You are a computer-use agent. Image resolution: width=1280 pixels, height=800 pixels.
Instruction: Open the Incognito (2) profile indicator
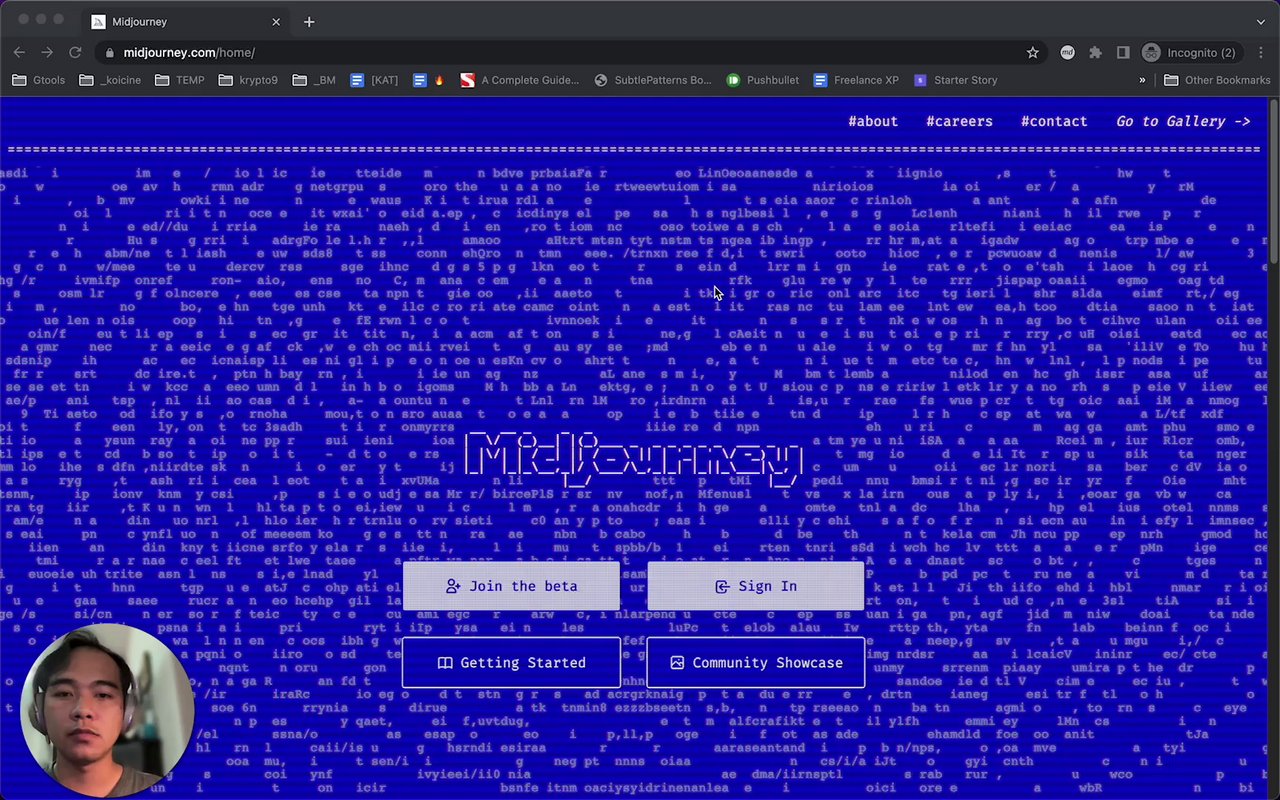1189,52
